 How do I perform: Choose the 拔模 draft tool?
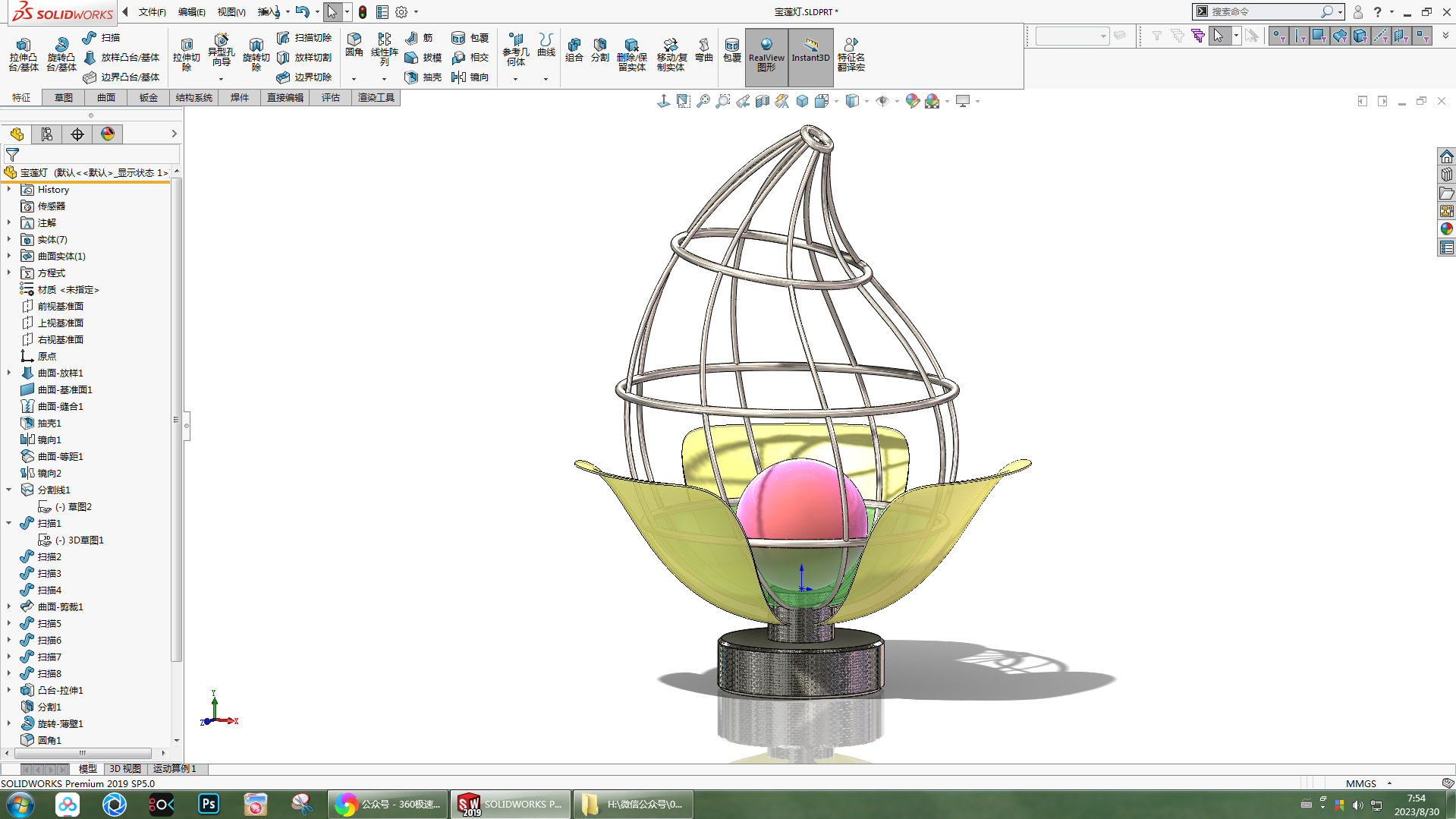click(x=423, y=58)
